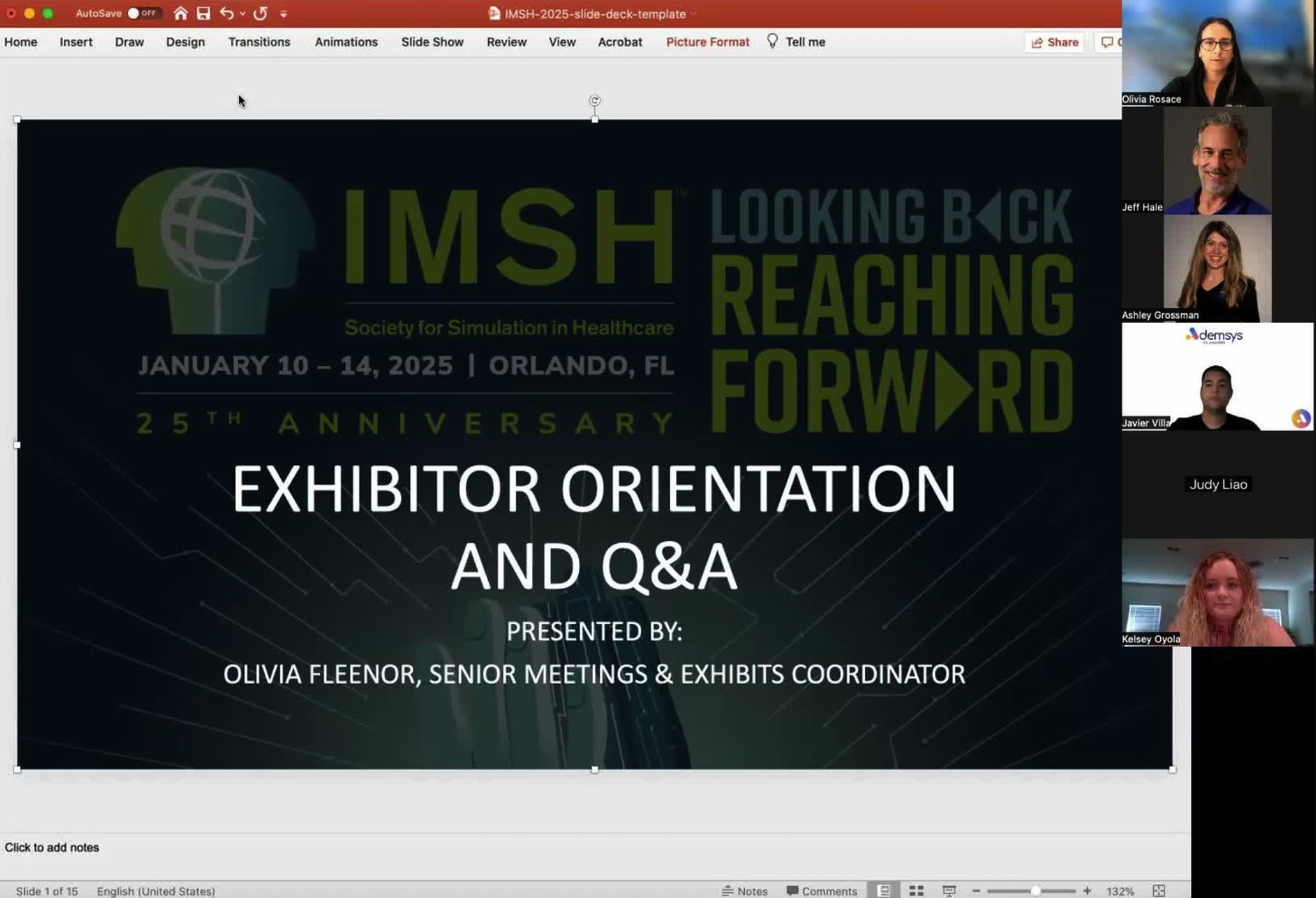
Task: Select Javier Villa's video tile
Action: [1217, 376]
